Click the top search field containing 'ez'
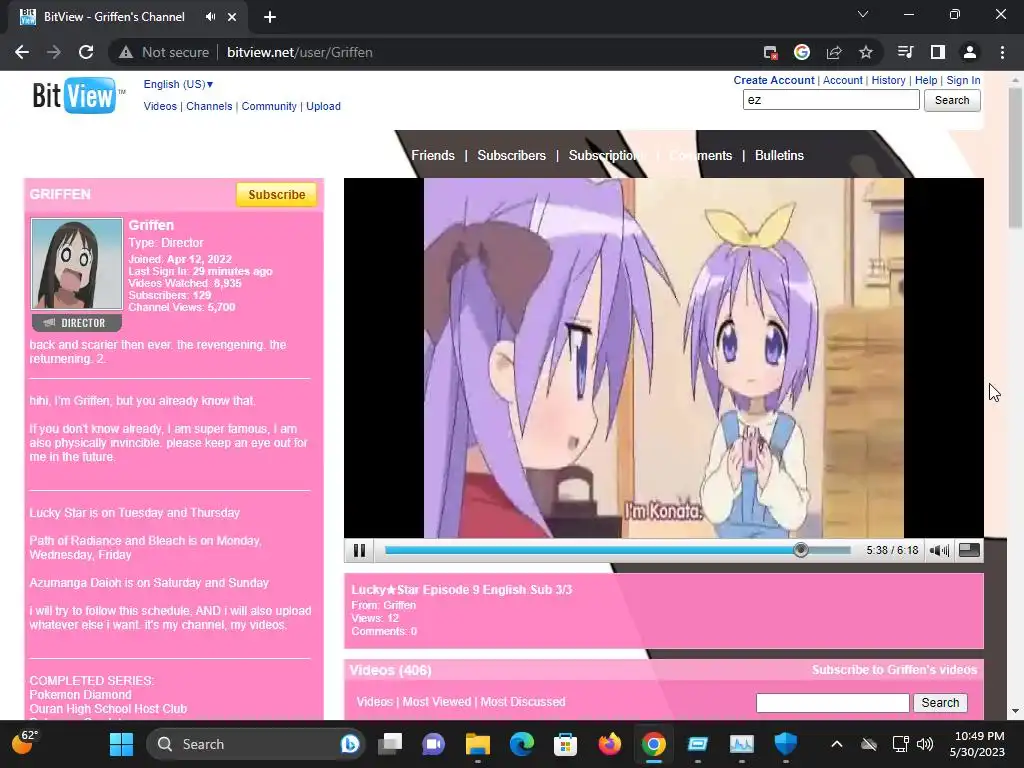The image size is (1024, 768). (x=831, y=100)
